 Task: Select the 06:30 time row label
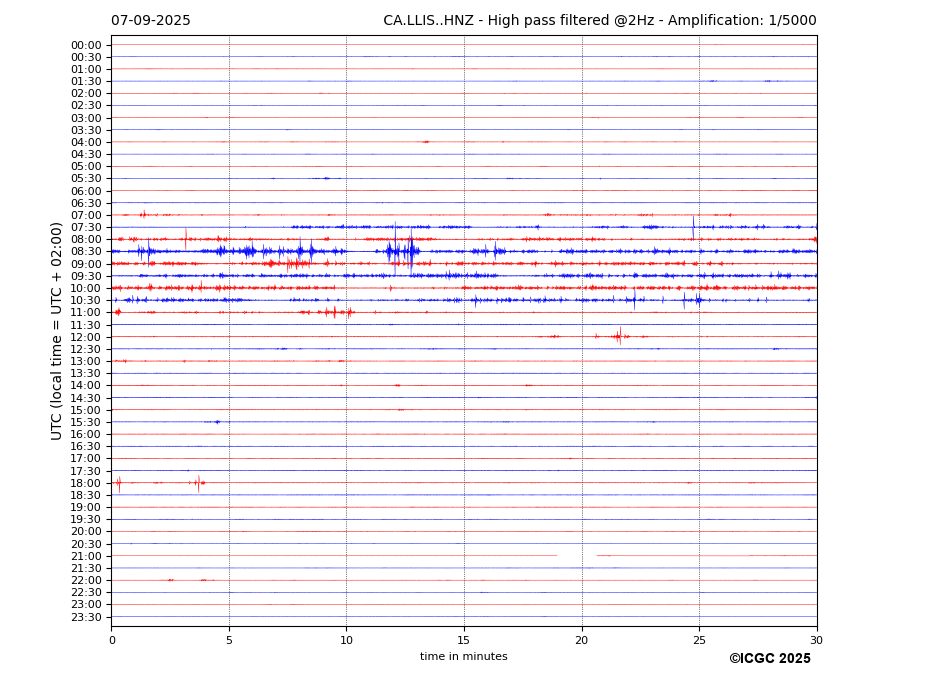(86, 203)
